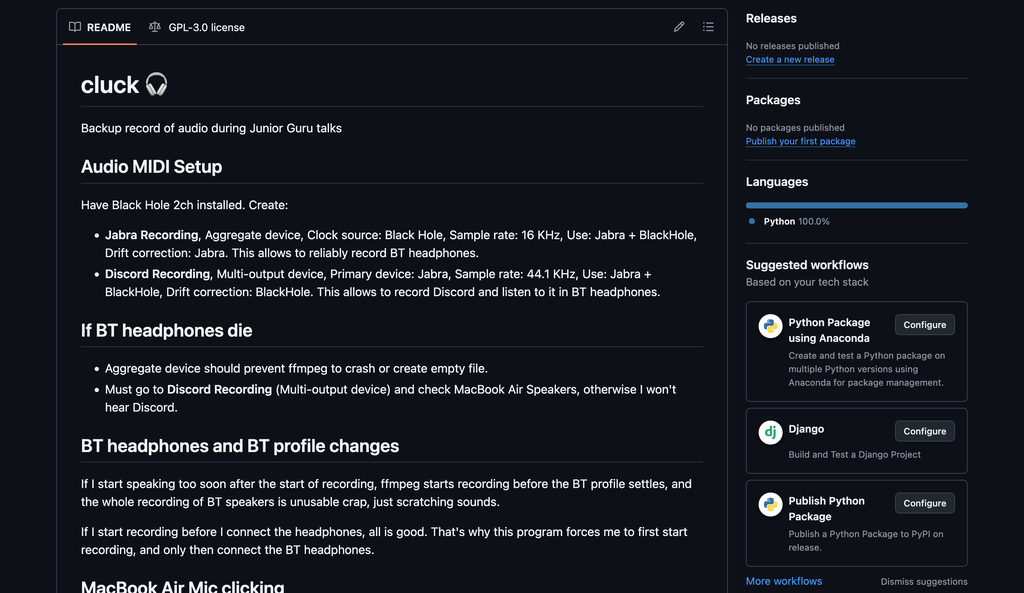Click the Languages heading

pos(776,182)
